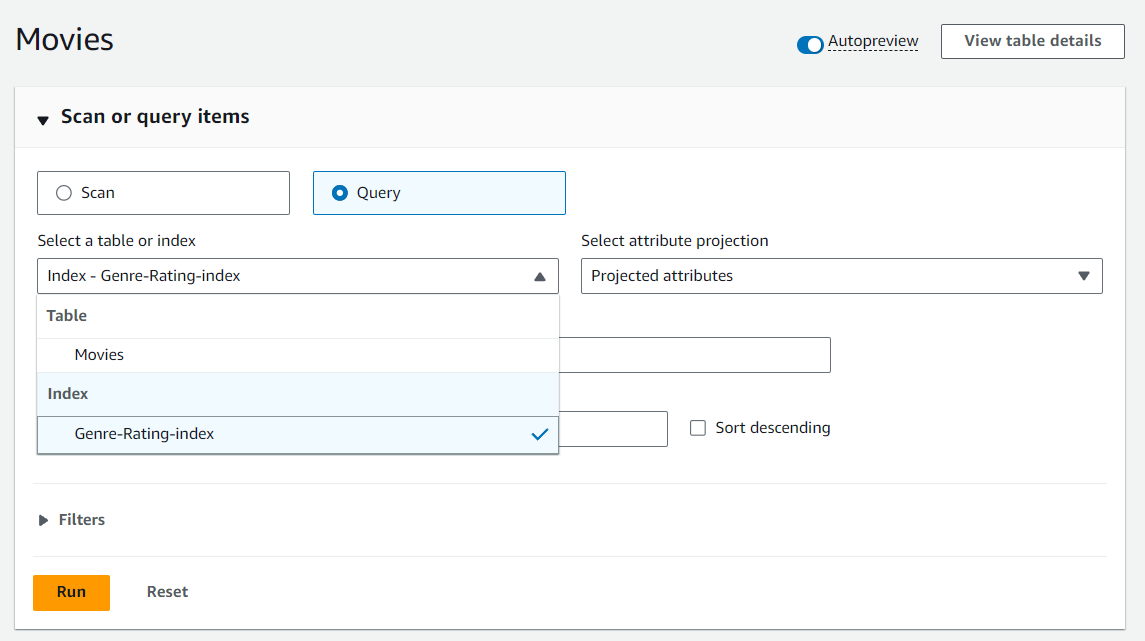Click the down arrow on attribute projection dropdown

pos(1083,276)
